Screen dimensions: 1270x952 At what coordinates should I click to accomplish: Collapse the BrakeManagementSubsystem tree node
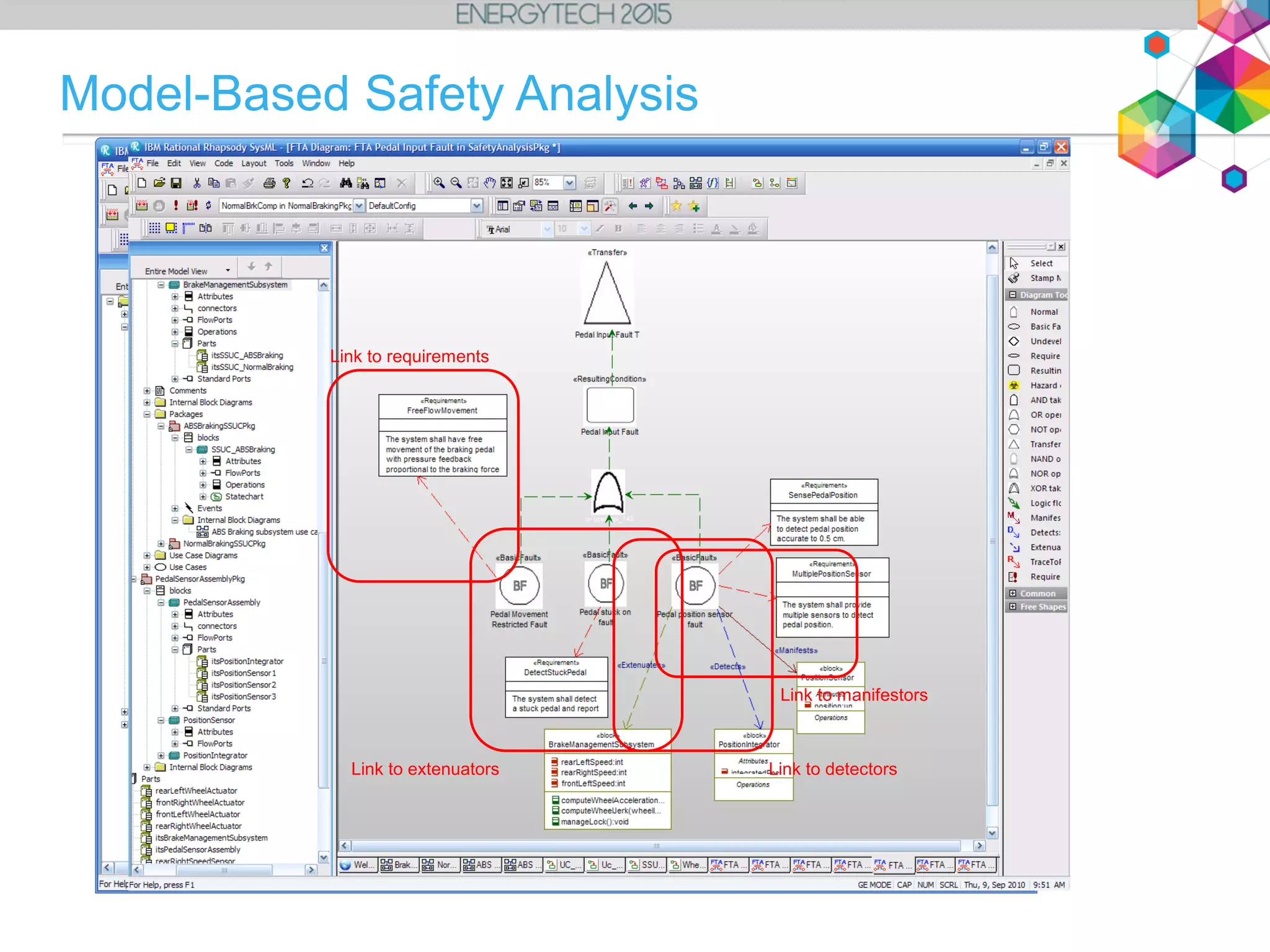tap(161, 285)
